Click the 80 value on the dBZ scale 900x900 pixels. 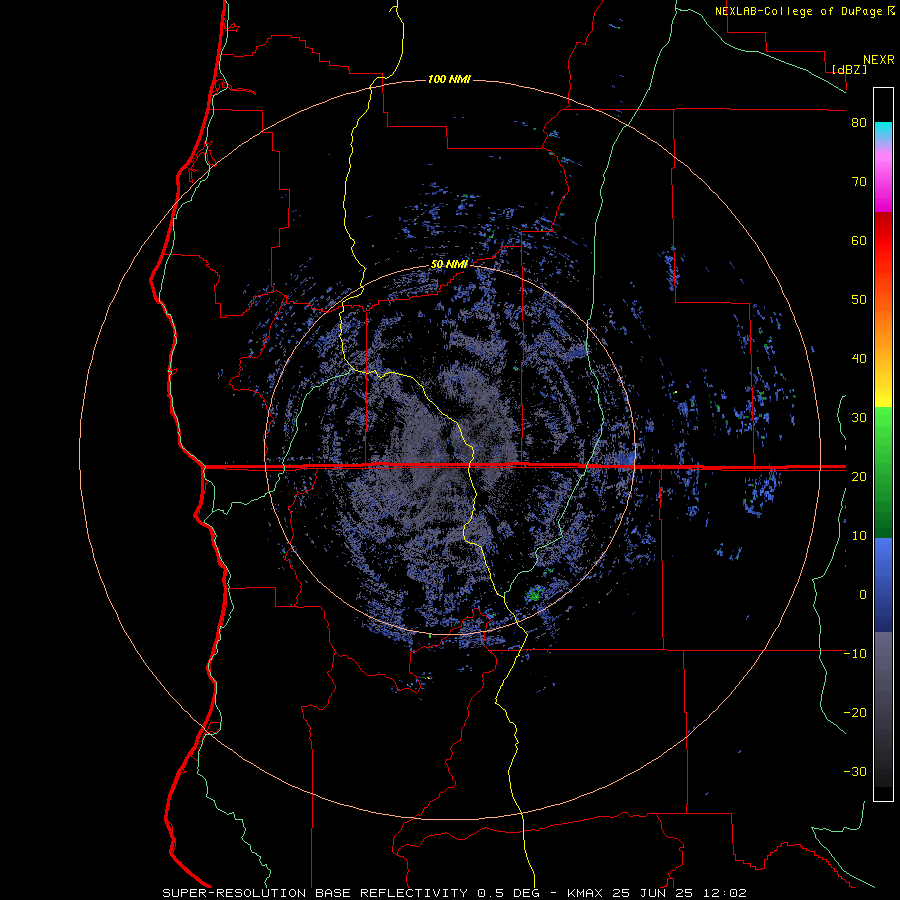pyautogui.click(x=859, y=123)
